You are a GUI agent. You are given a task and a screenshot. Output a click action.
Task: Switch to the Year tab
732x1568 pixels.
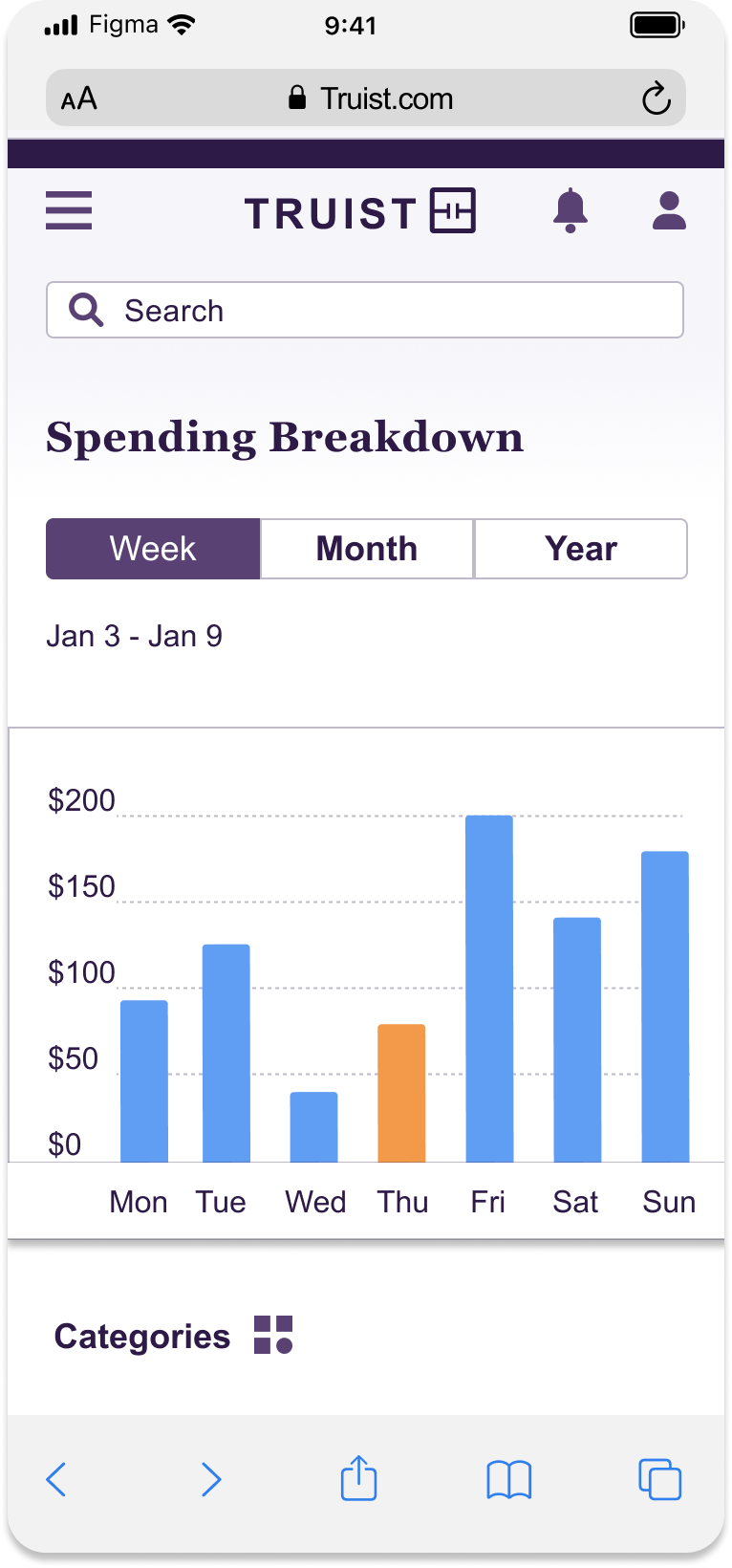(581, 549)
